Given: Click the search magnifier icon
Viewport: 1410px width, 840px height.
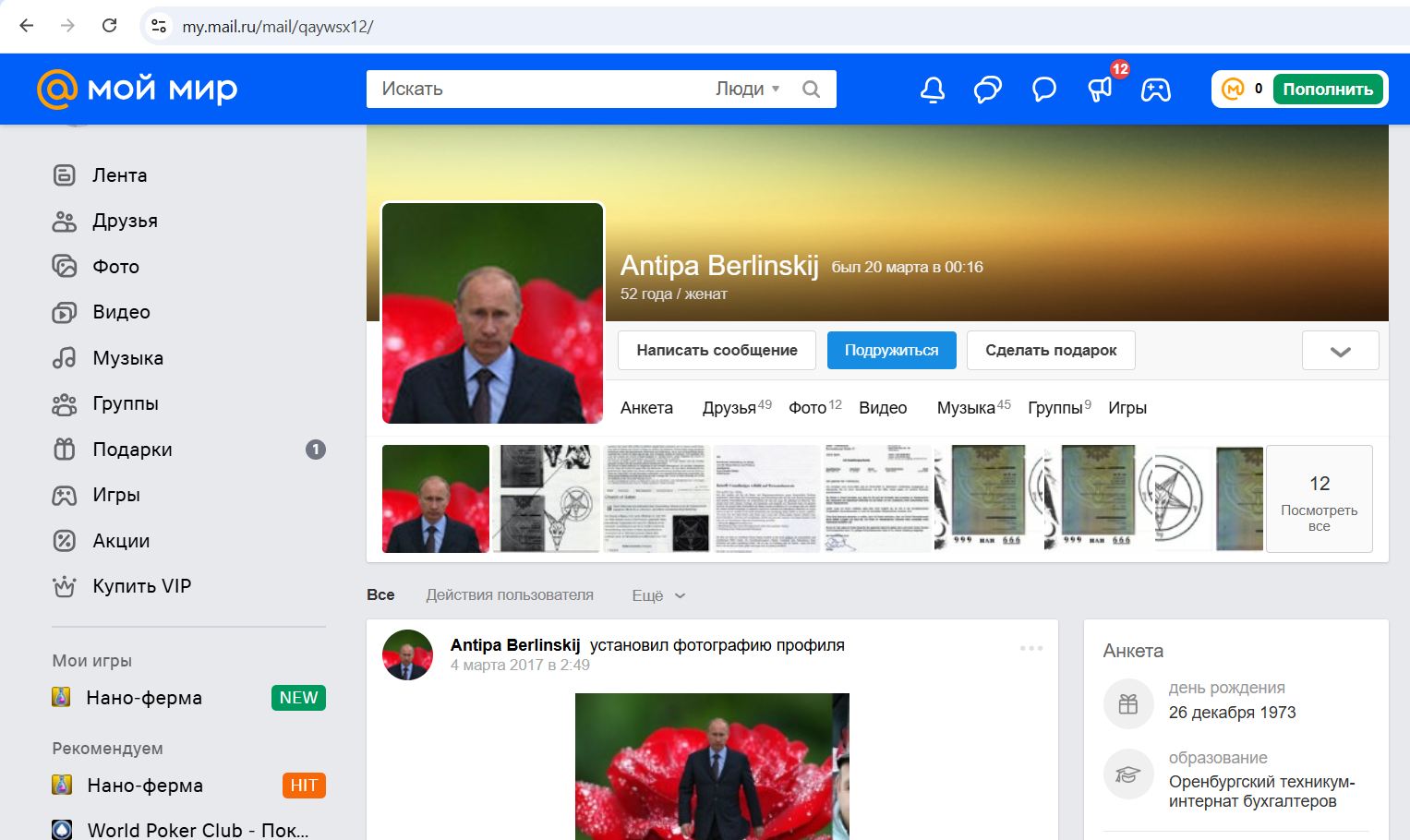Looking at the screenshot, I should [812, 89].
